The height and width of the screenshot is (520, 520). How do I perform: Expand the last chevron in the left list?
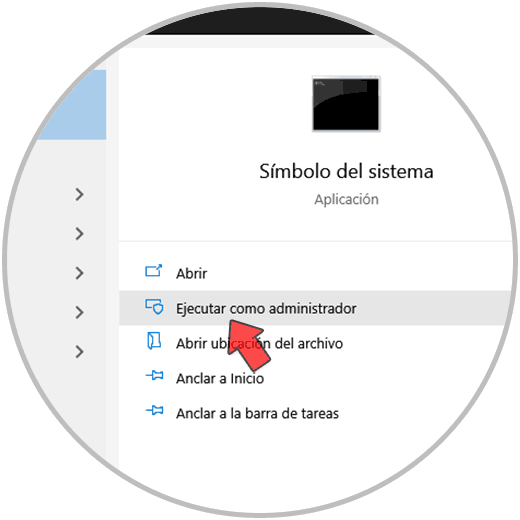click(x=79, y=352)
